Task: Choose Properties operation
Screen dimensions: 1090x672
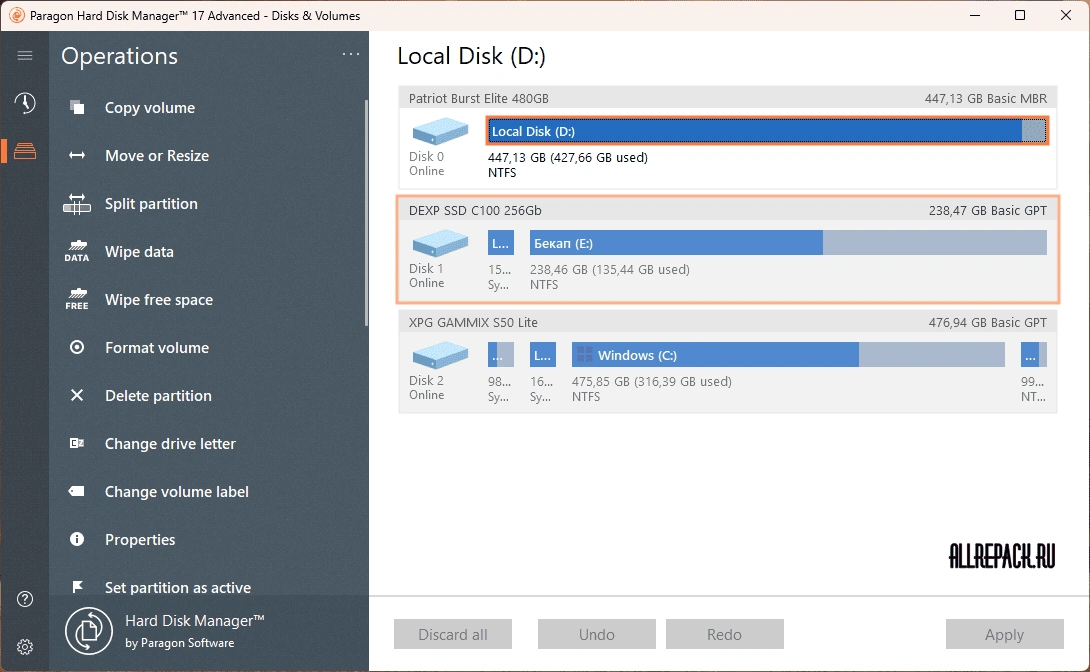Action: pos(140,539)
